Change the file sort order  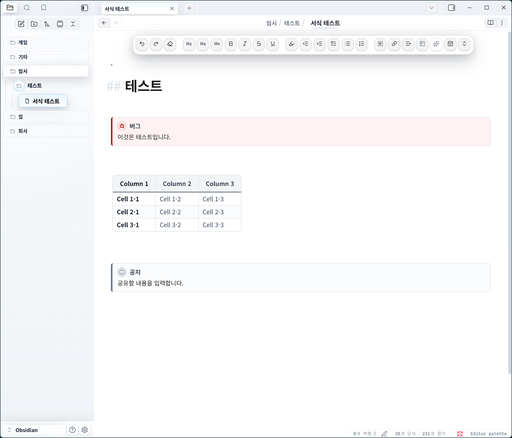[x=47, y=24]
